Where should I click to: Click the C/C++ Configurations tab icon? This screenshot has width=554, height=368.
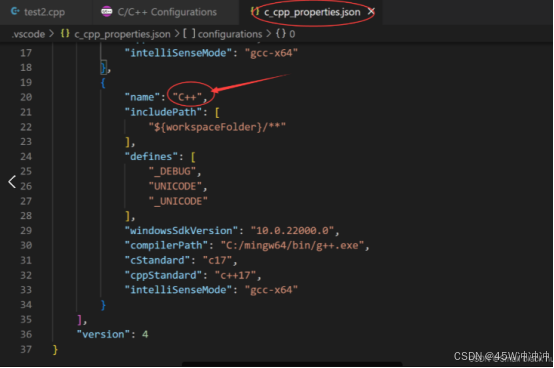tap(106, 12)
